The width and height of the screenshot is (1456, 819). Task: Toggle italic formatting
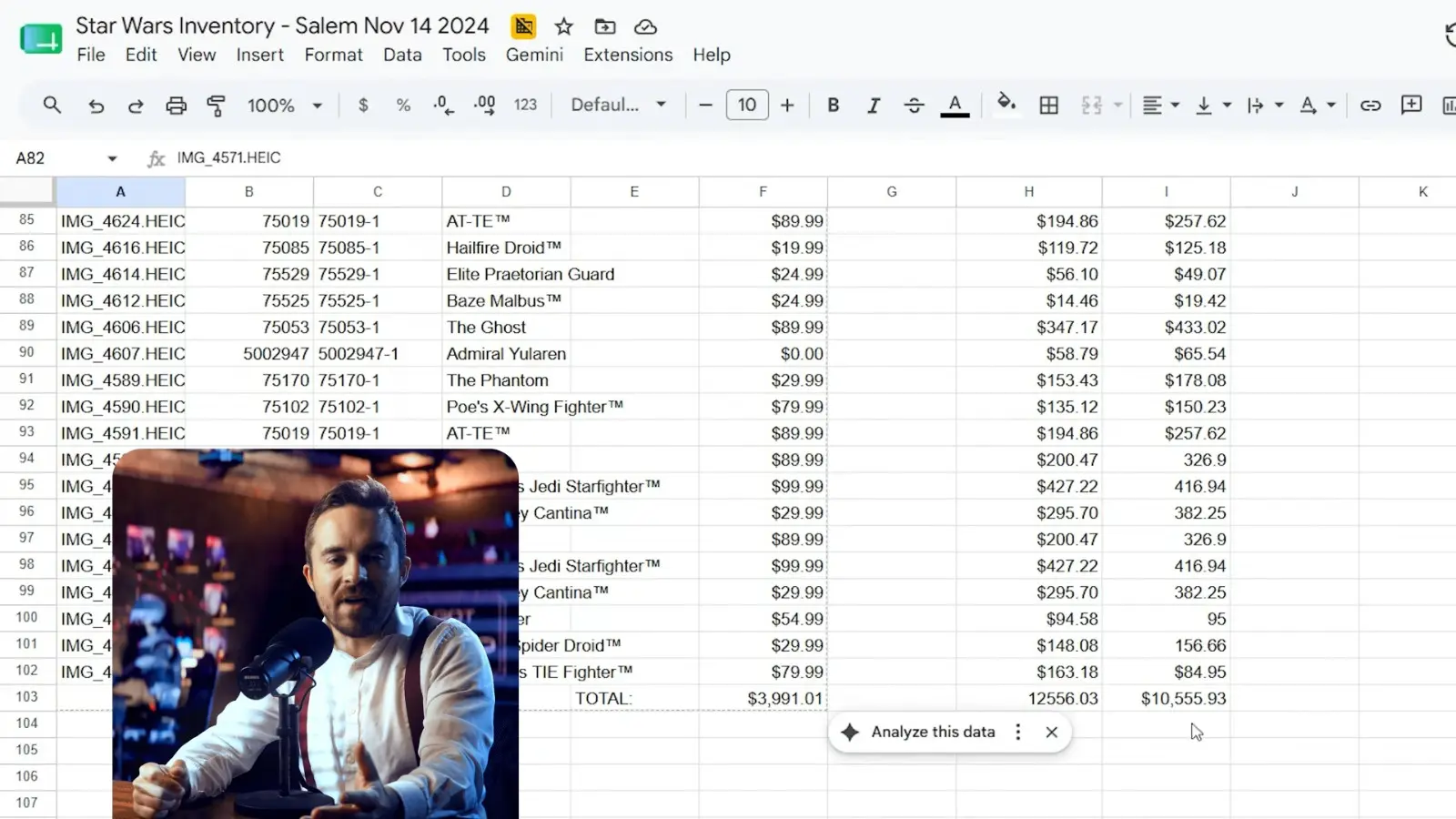(x=874, y=105)
